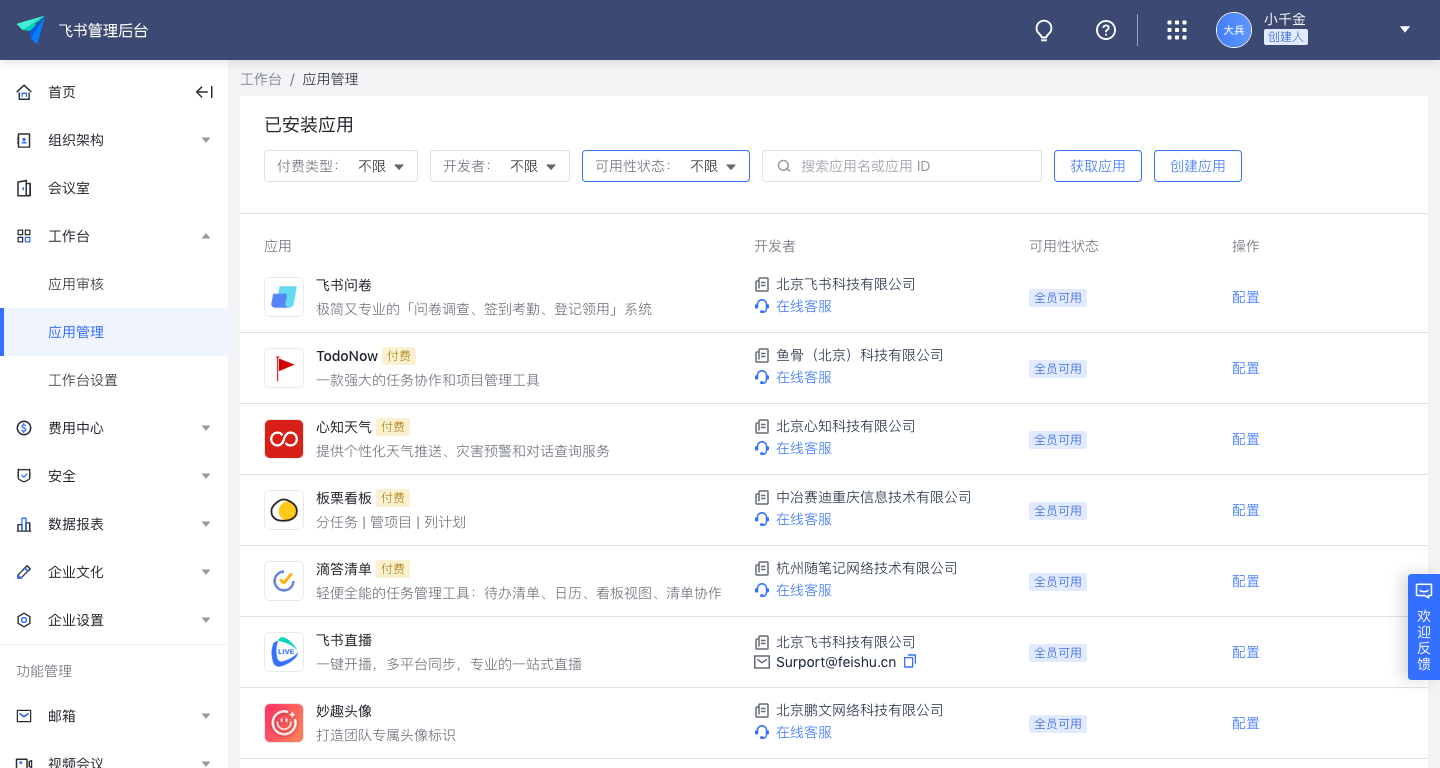Expand the 邮箱 section arrow

tap(206, 716)
